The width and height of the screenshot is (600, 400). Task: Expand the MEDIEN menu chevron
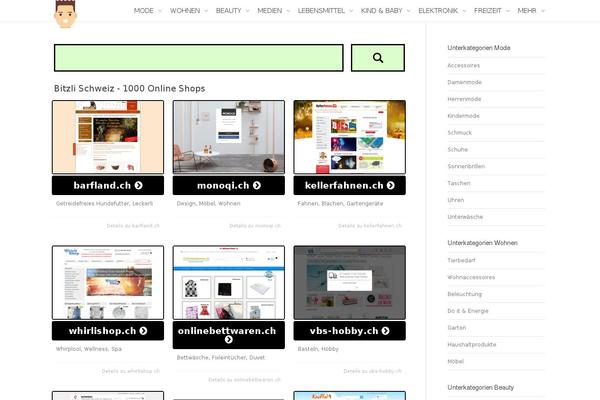pyautogui.click(x=288, y=11)
